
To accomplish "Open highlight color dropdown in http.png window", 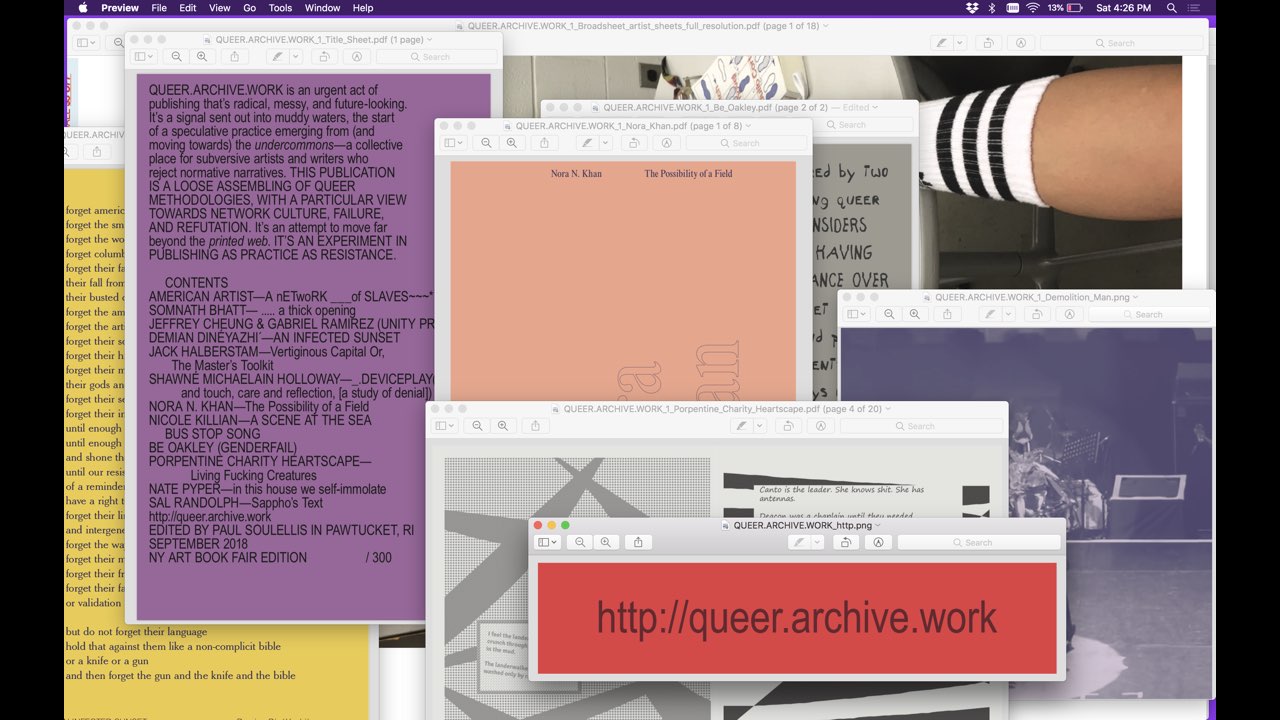I will tap(817, 542).
